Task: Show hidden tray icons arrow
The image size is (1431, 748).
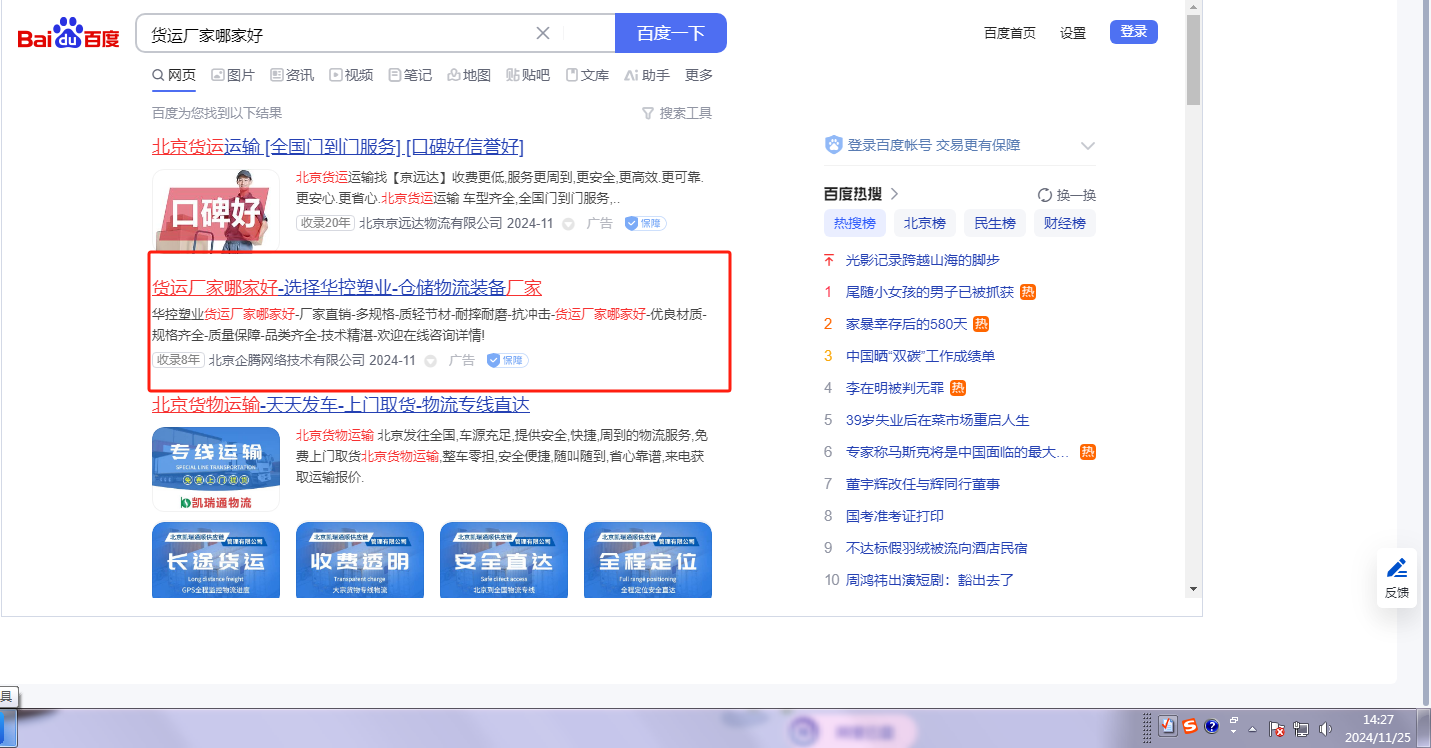Action: point(1251,728)
